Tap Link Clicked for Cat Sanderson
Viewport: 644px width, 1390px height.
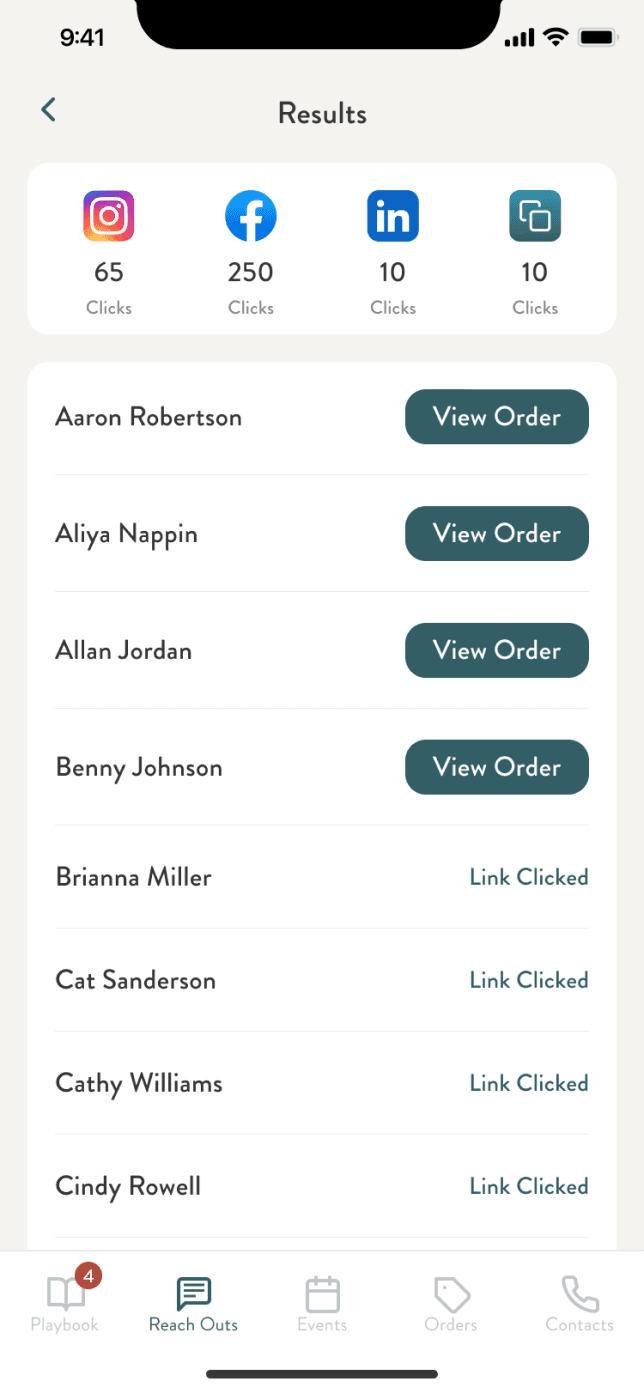(528, 980)
